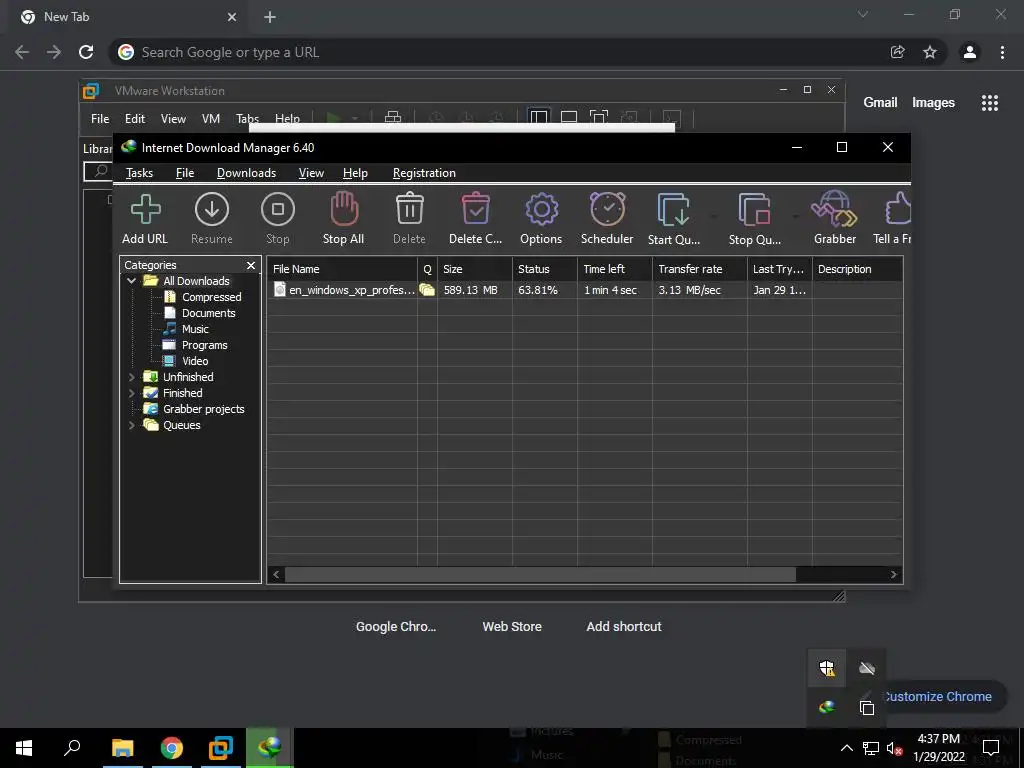Sort by the File Name column header
1024x768 pixels.
[342, 269]
